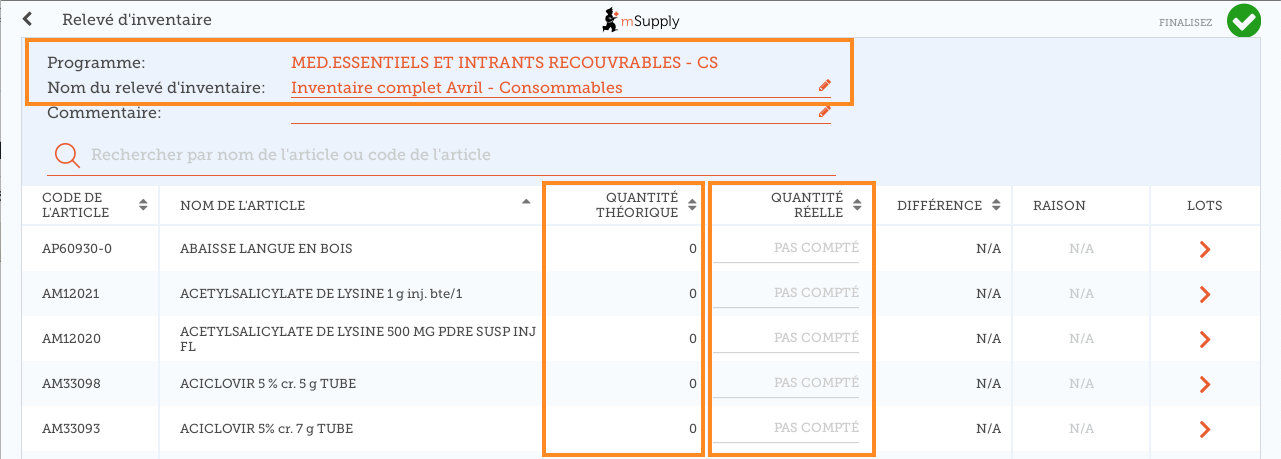Viewport: 1281px width, 459px height.
Task: Open lots arrow for ACICLOVIR 7 g TUBE
Action: [x=1204, y=429]
